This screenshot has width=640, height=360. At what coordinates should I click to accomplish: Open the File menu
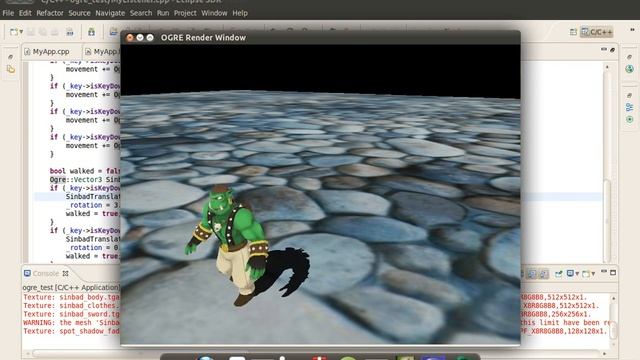tap(8, 13)
